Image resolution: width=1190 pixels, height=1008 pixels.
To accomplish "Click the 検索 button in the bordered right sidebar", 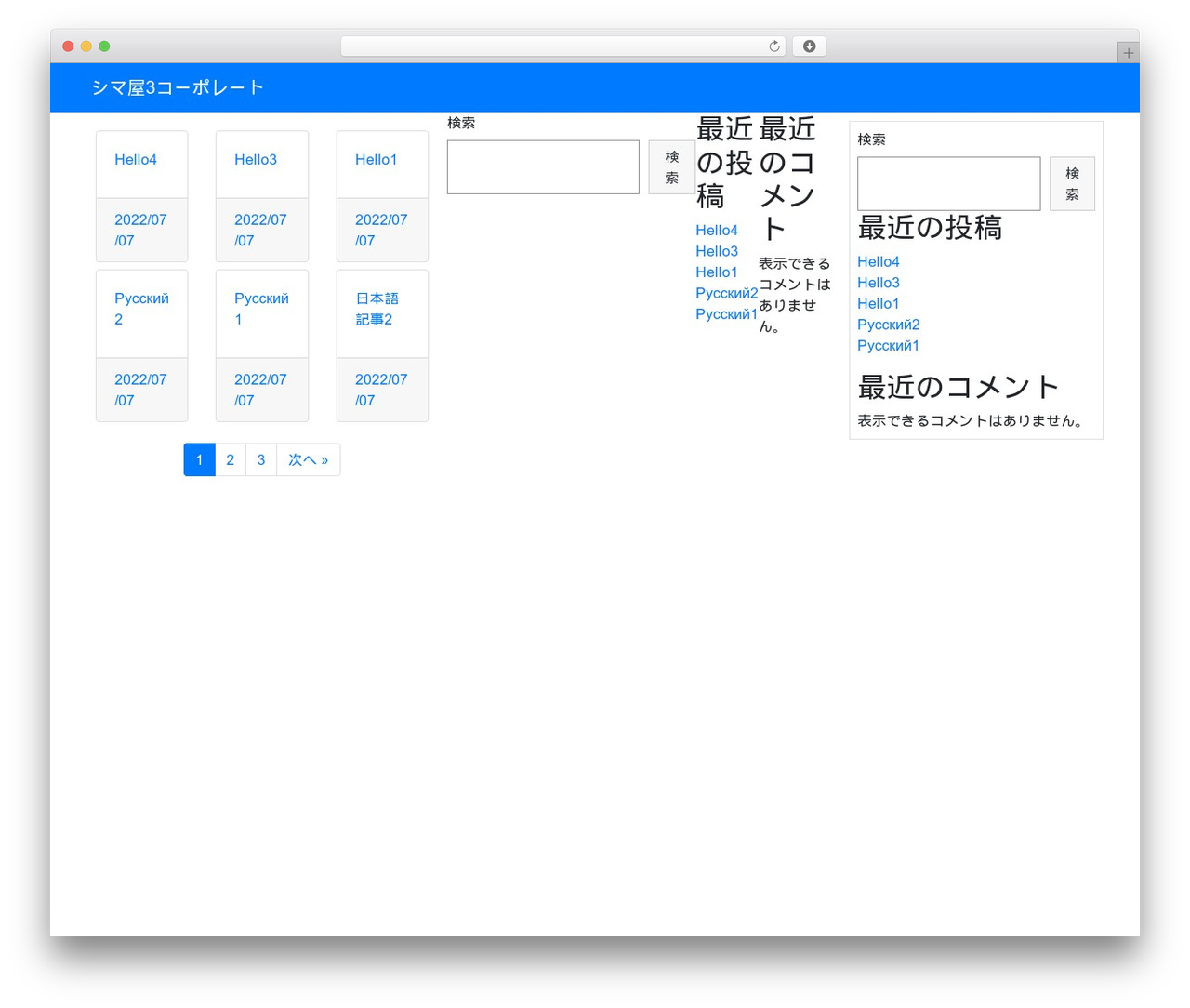I will coord(1072,183).
